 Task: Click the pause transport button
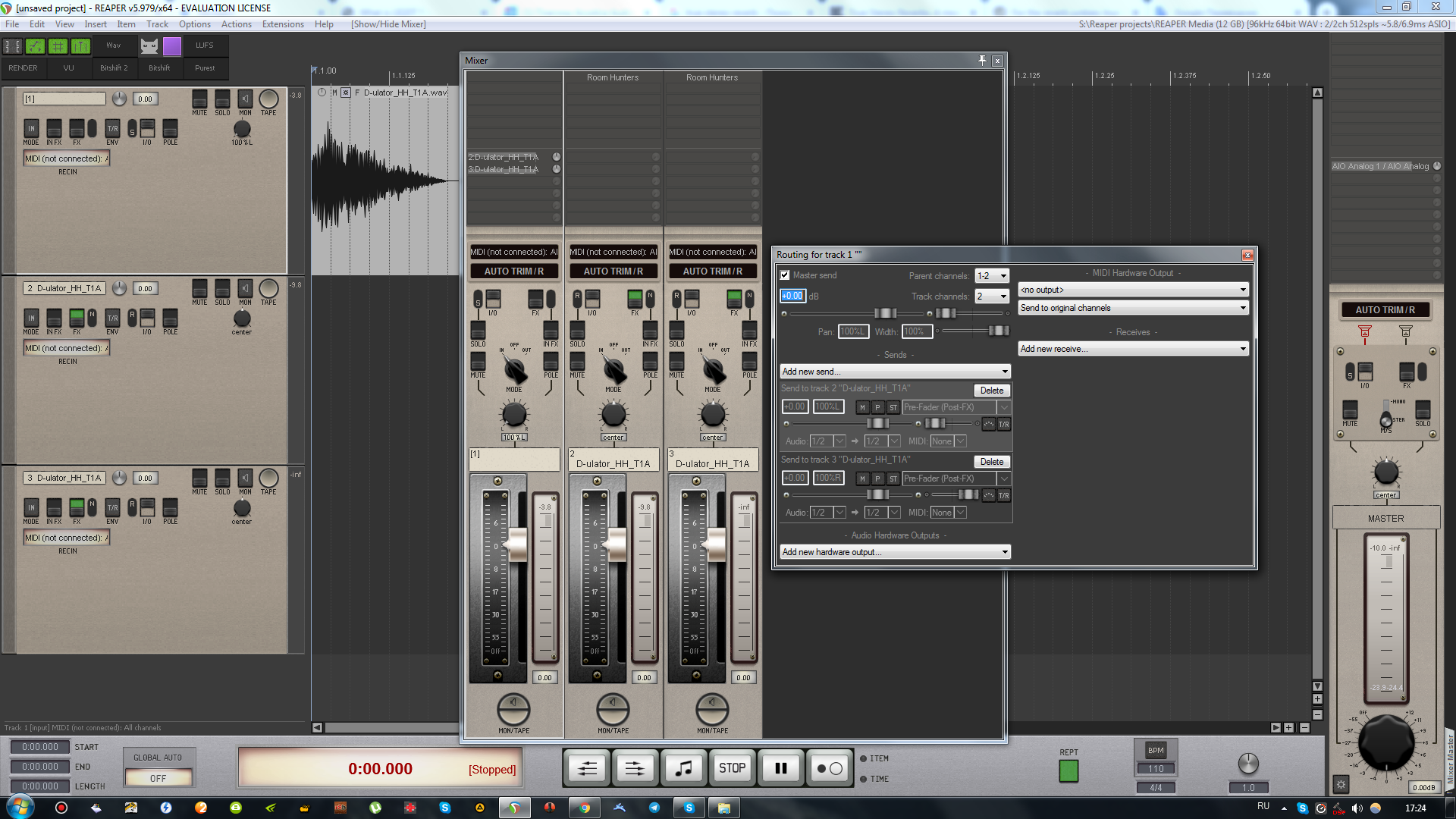[780, 768]
